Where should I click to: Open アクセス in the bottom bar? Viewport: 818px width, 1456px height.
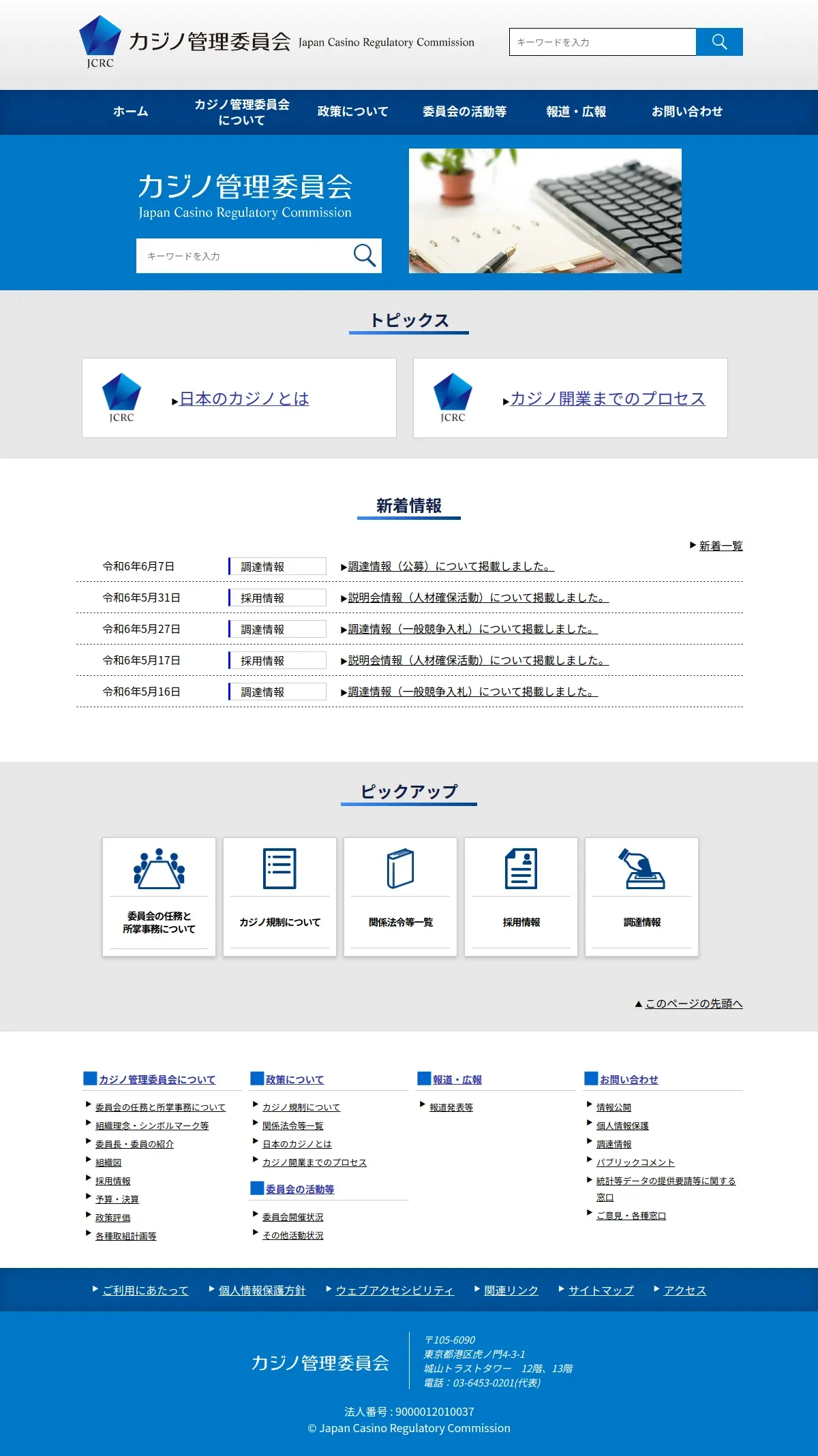685,1290
